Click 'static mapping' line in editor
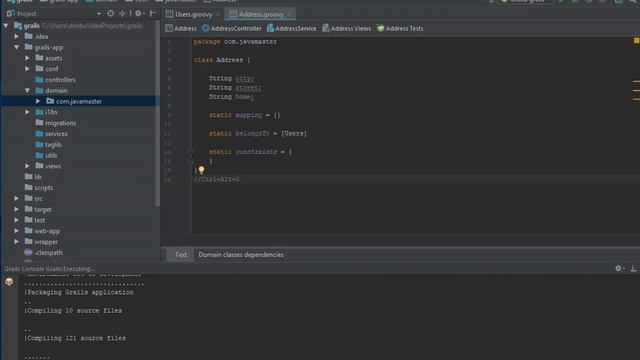The height and width of the screenshot is (360, 640). (244, 115)
